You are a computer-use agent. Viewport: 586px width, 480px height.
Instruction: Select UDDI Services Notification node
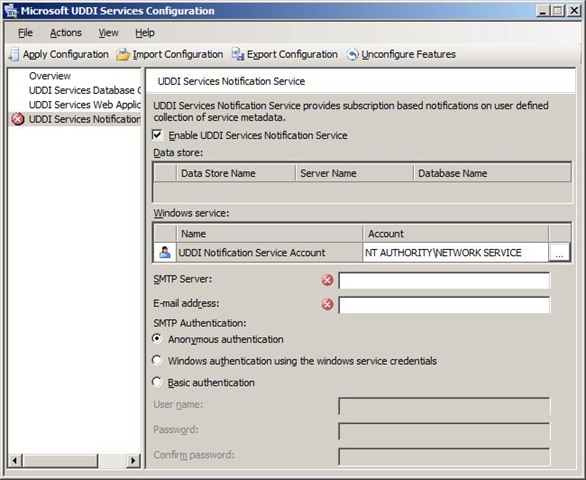coord(85,119)
